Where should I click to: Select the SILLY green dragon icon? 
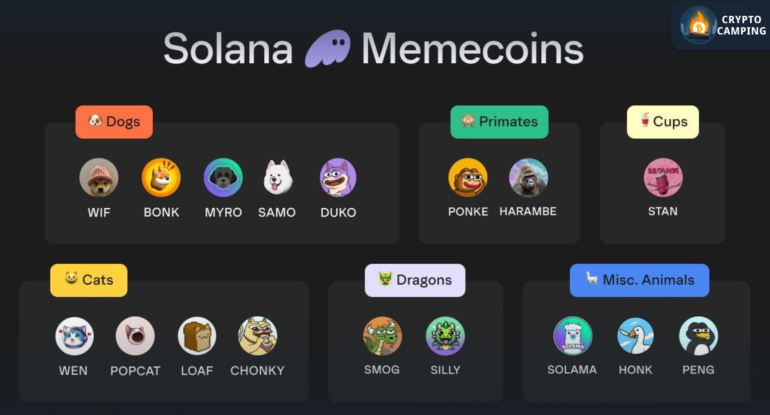click(x=445, y=336)
